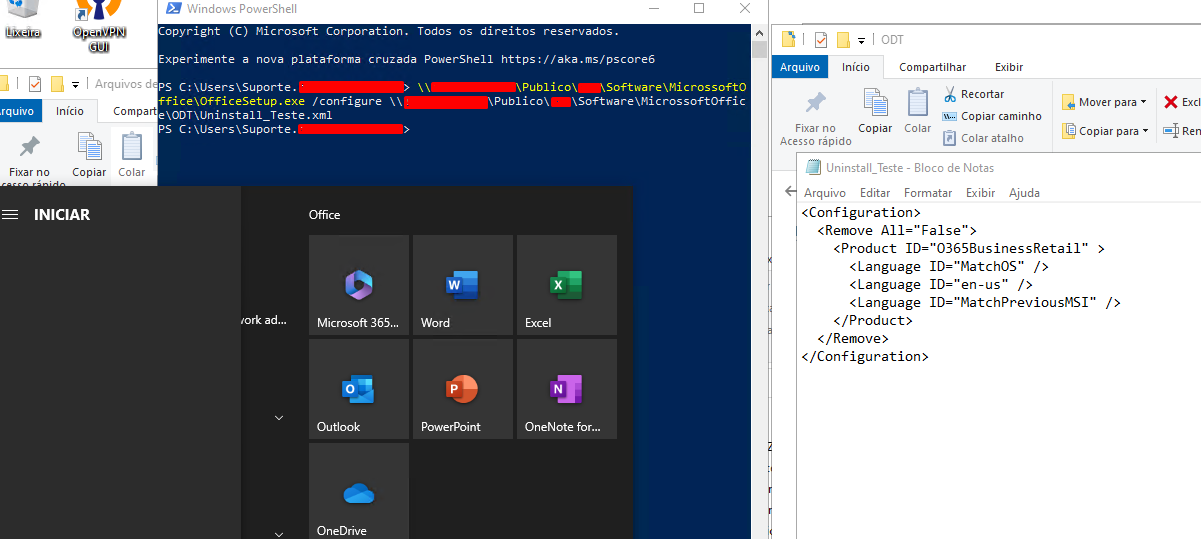Screen dimensions: 1201x539
Task: Click the Remove All="False" line in Notepad
Action: click(897, 230)
